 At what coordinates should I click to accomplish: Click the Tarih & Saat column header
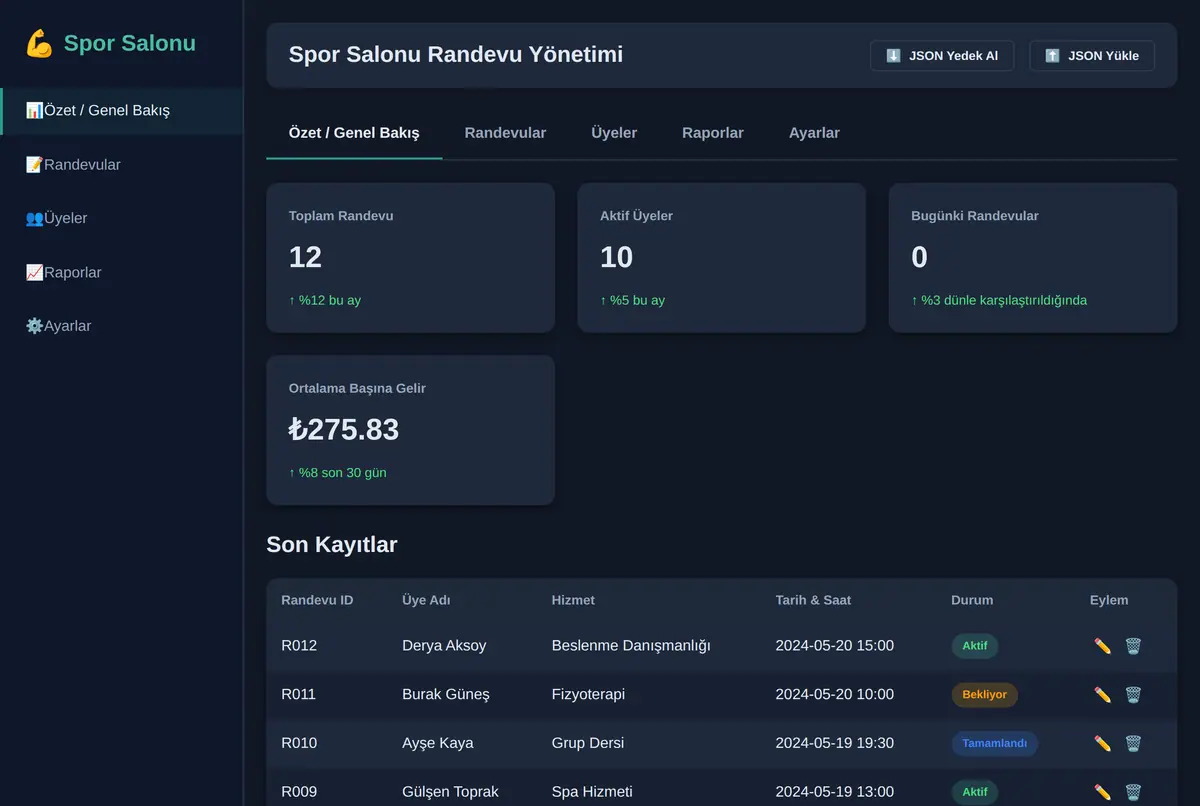[813, 600]
